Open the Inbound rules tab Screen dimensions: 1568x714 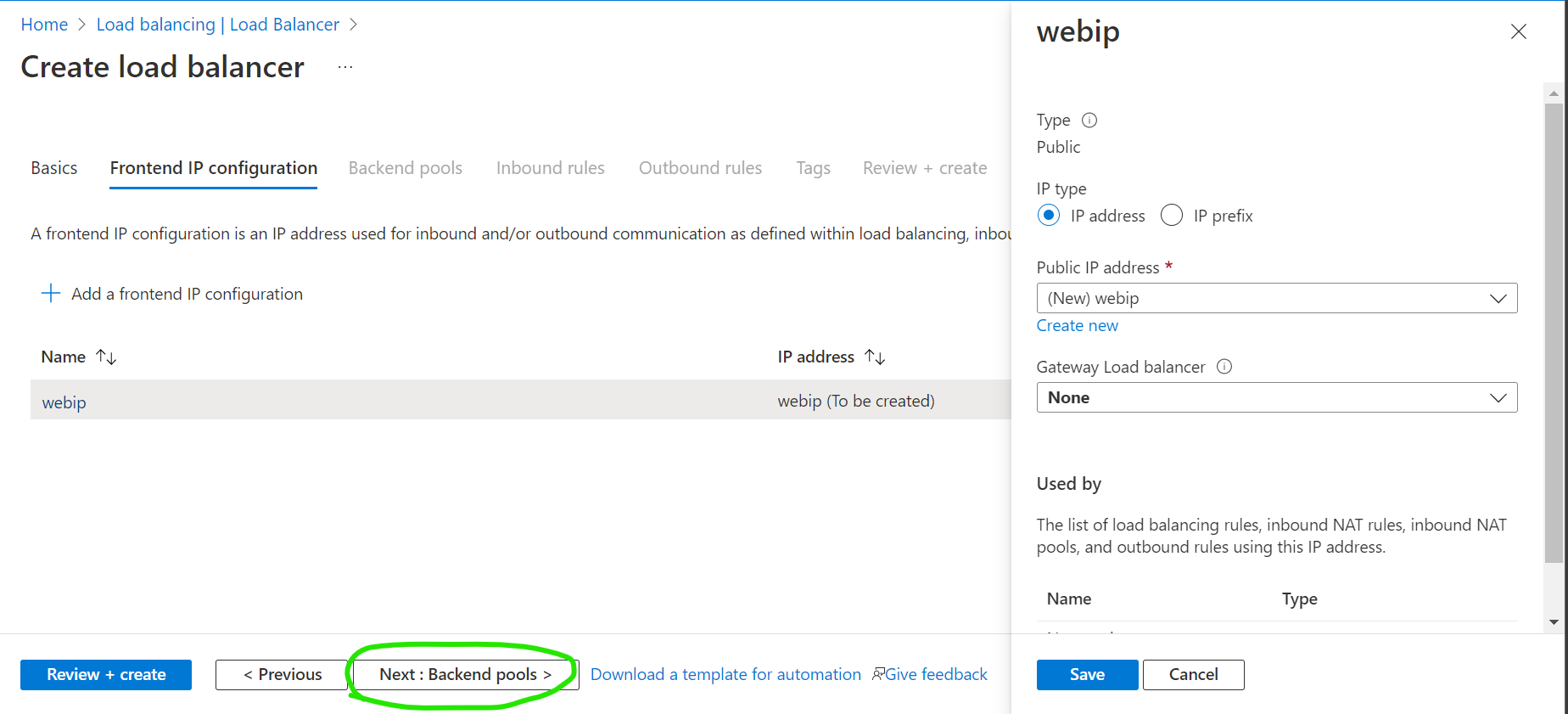point(551,168)
